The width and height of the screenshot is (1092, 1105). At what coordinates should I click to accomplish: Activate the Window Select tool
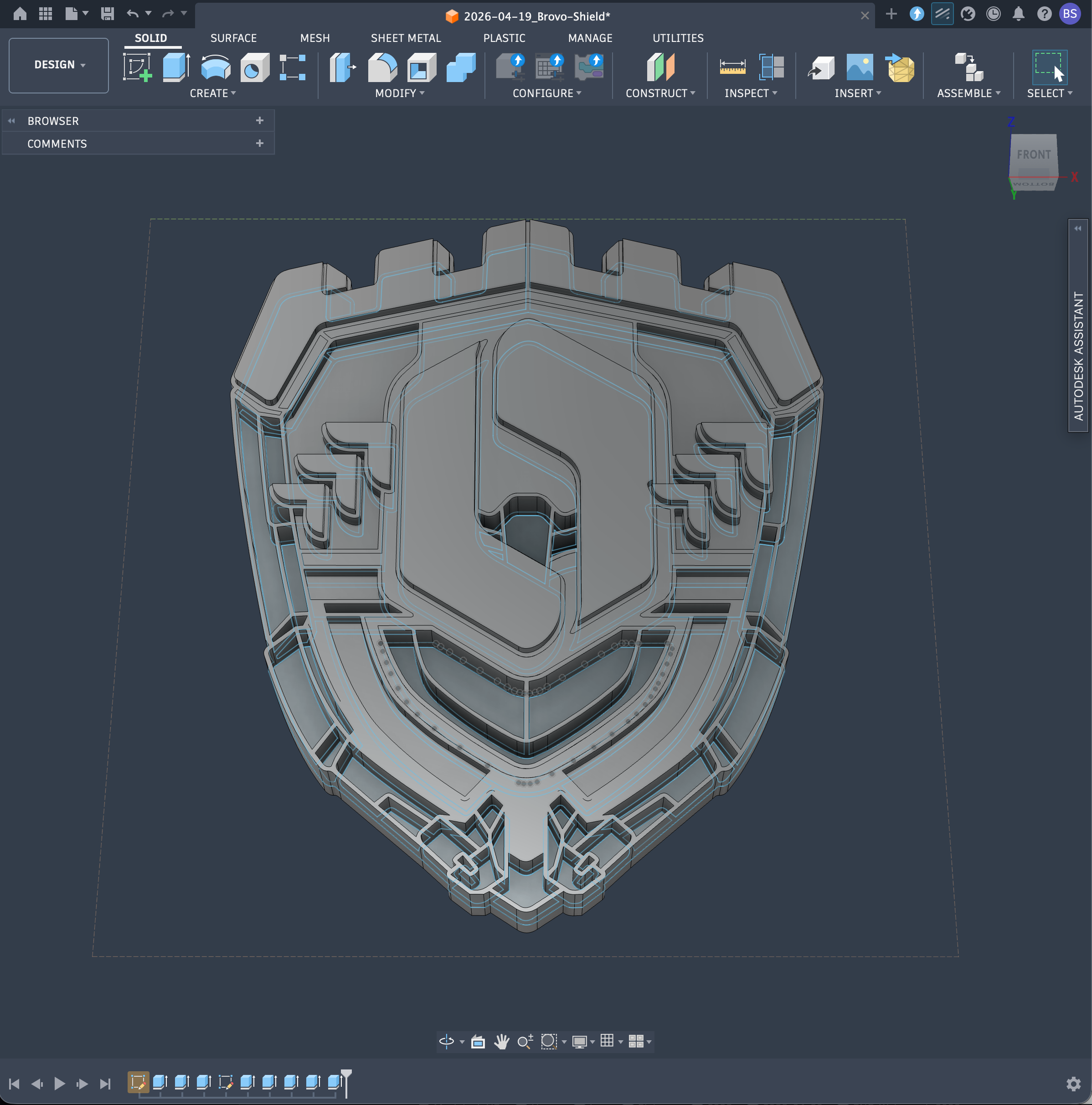[1049, 67]
